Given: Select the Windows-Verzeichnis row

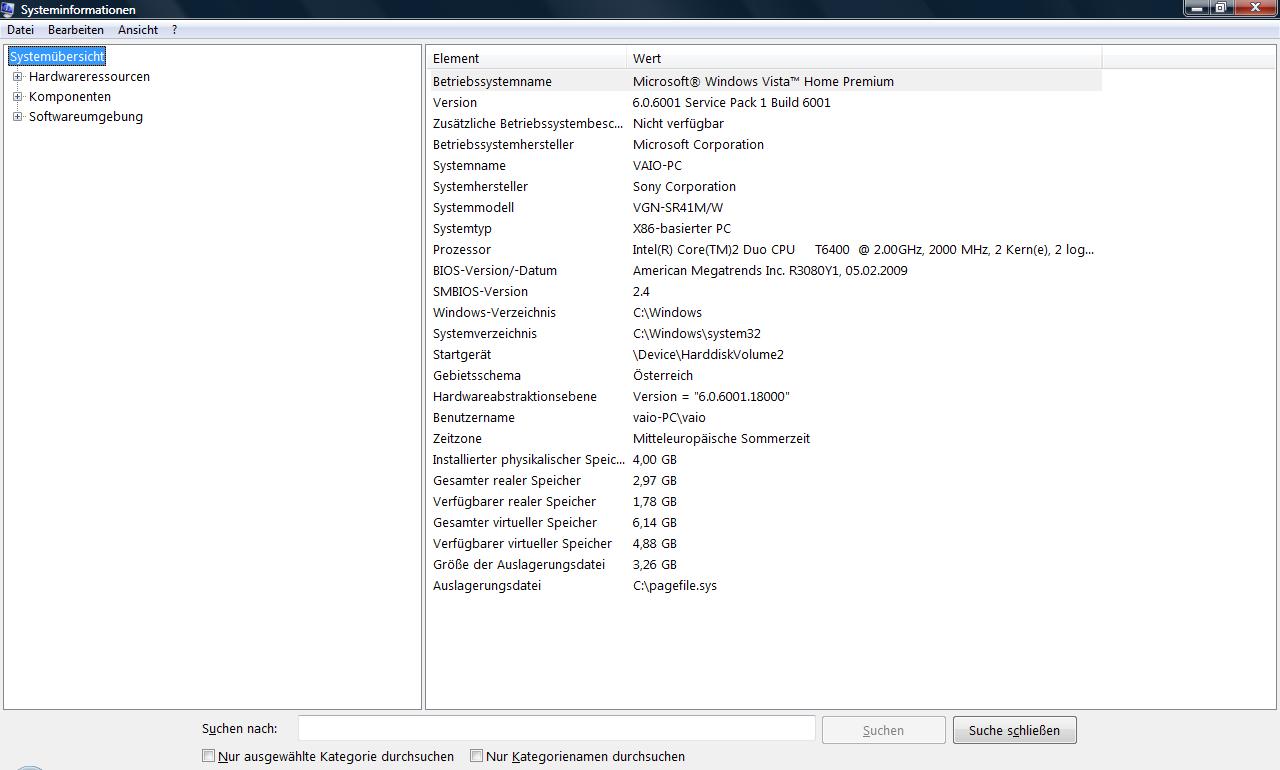Looking at the screenshot, I should click(764, 313).
